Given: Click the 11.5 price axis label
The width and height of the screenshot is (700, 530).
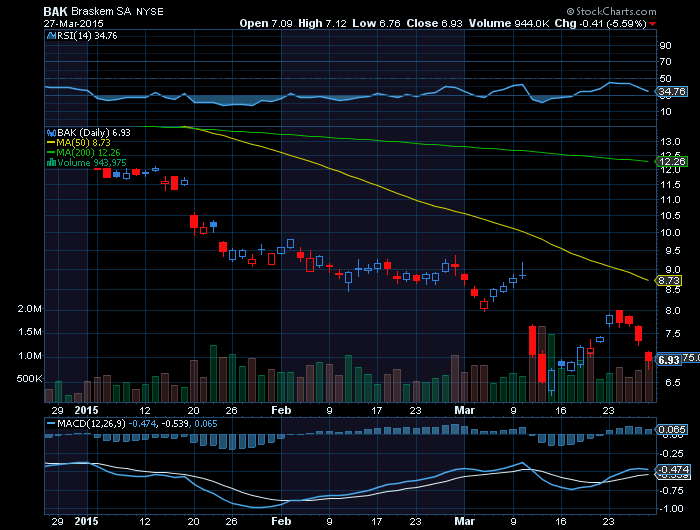Looking at the screenshot, I should (670, 185).
